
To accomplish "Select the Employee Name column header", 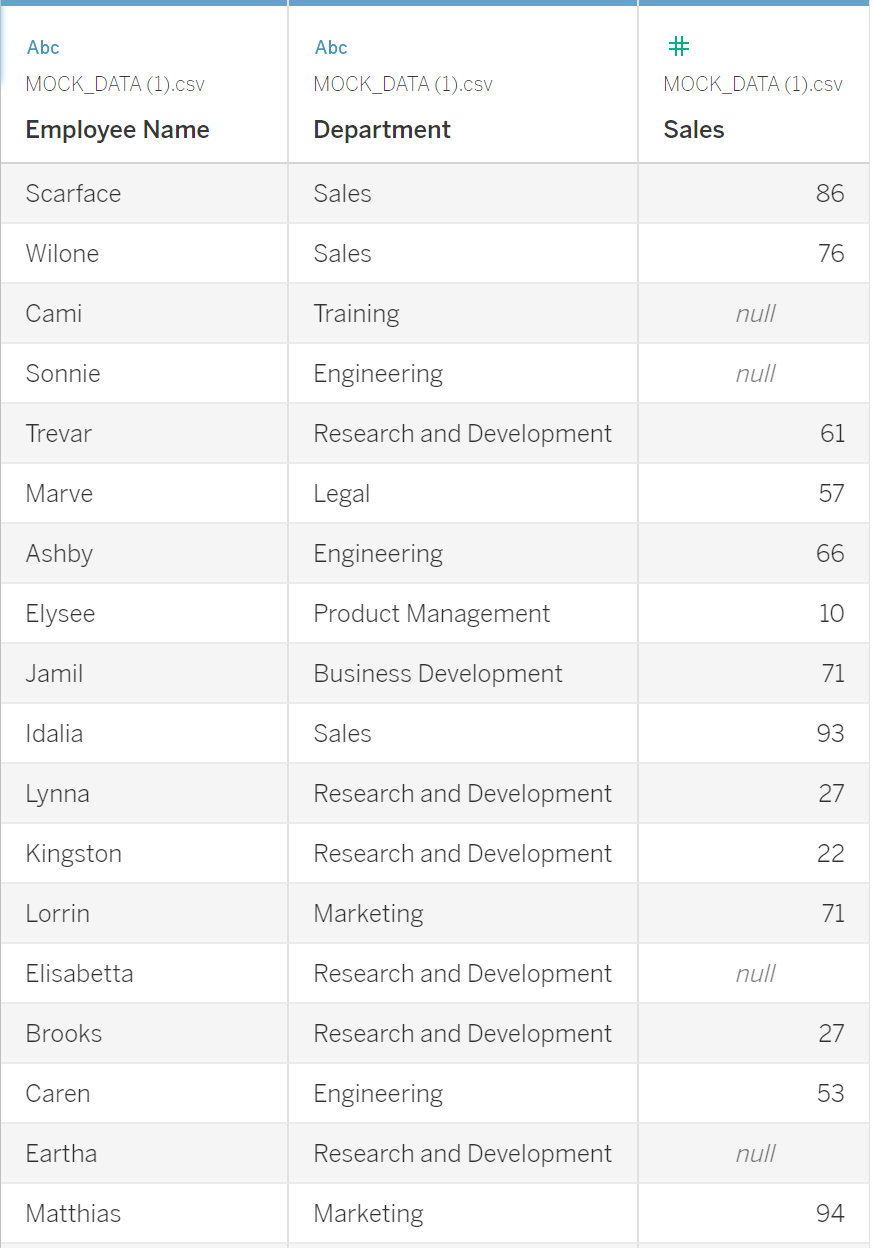I will click(x=117, y=130).
